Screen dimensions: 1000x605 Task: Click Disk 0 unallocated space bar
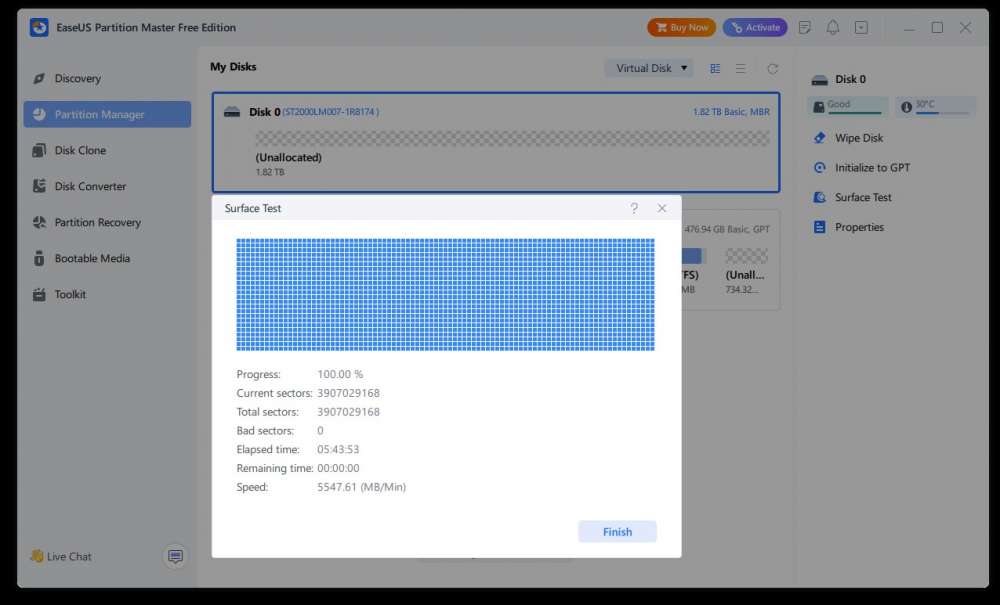[x=513, y=138]
